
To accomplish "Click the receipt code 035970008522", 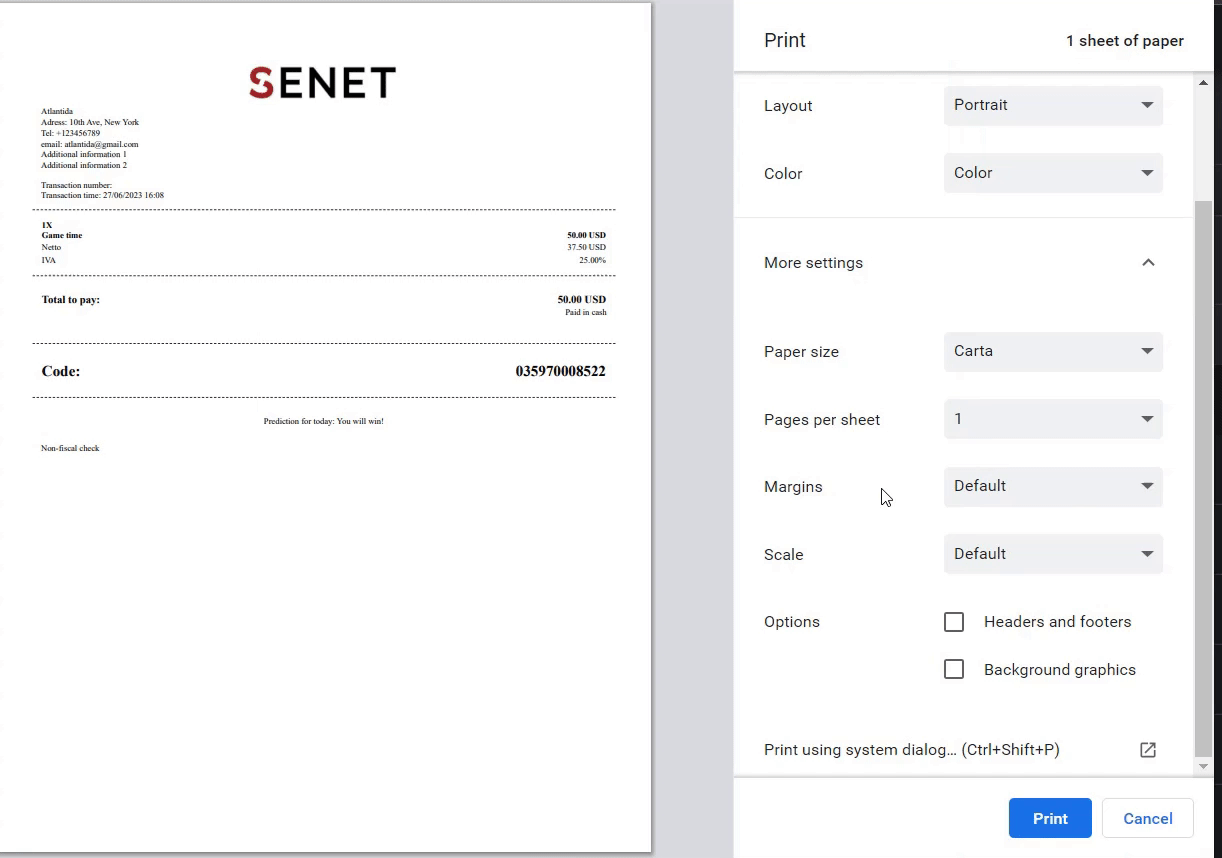I will tap(560, 371).
